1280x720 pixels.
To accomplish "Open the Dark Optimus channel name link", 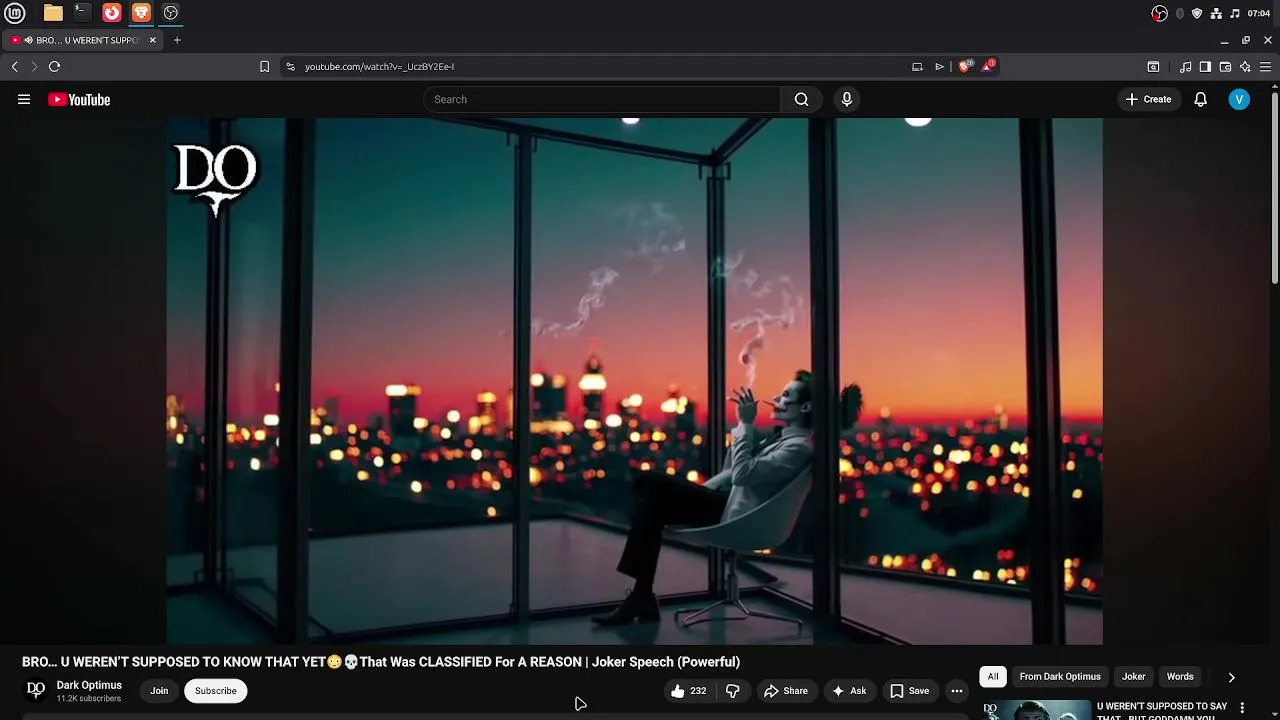I will [89, 685].
